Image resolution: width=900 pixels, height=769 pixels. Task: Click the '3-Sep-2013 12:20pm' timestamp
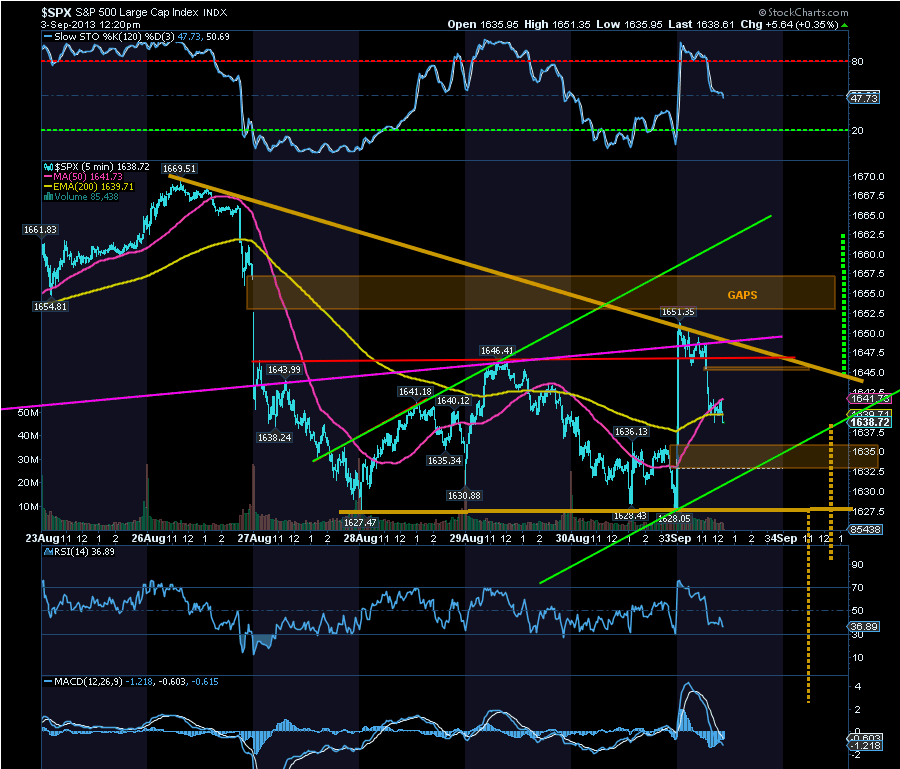90,25
